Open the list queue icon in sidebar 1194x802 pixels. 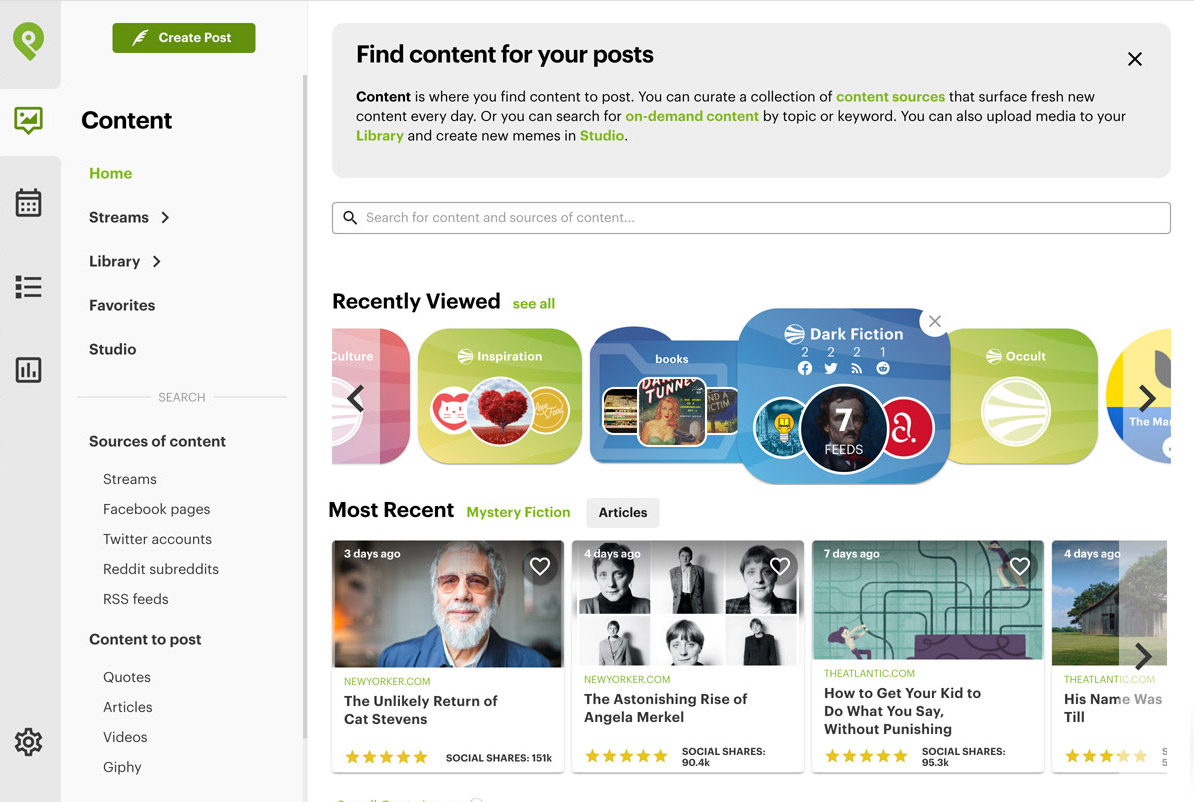pos(28,287)
